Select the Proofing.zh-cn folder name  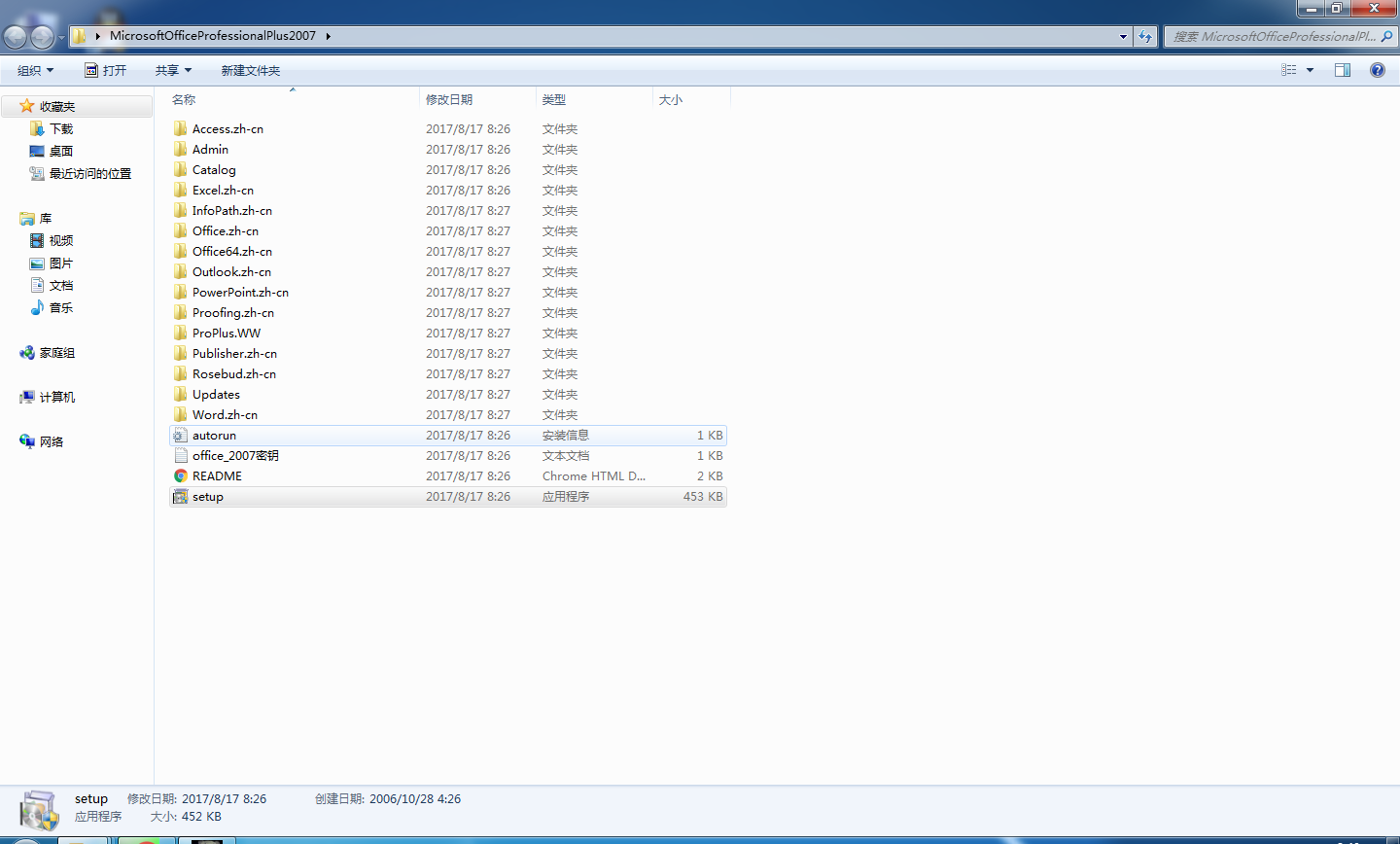pos(233,312)
